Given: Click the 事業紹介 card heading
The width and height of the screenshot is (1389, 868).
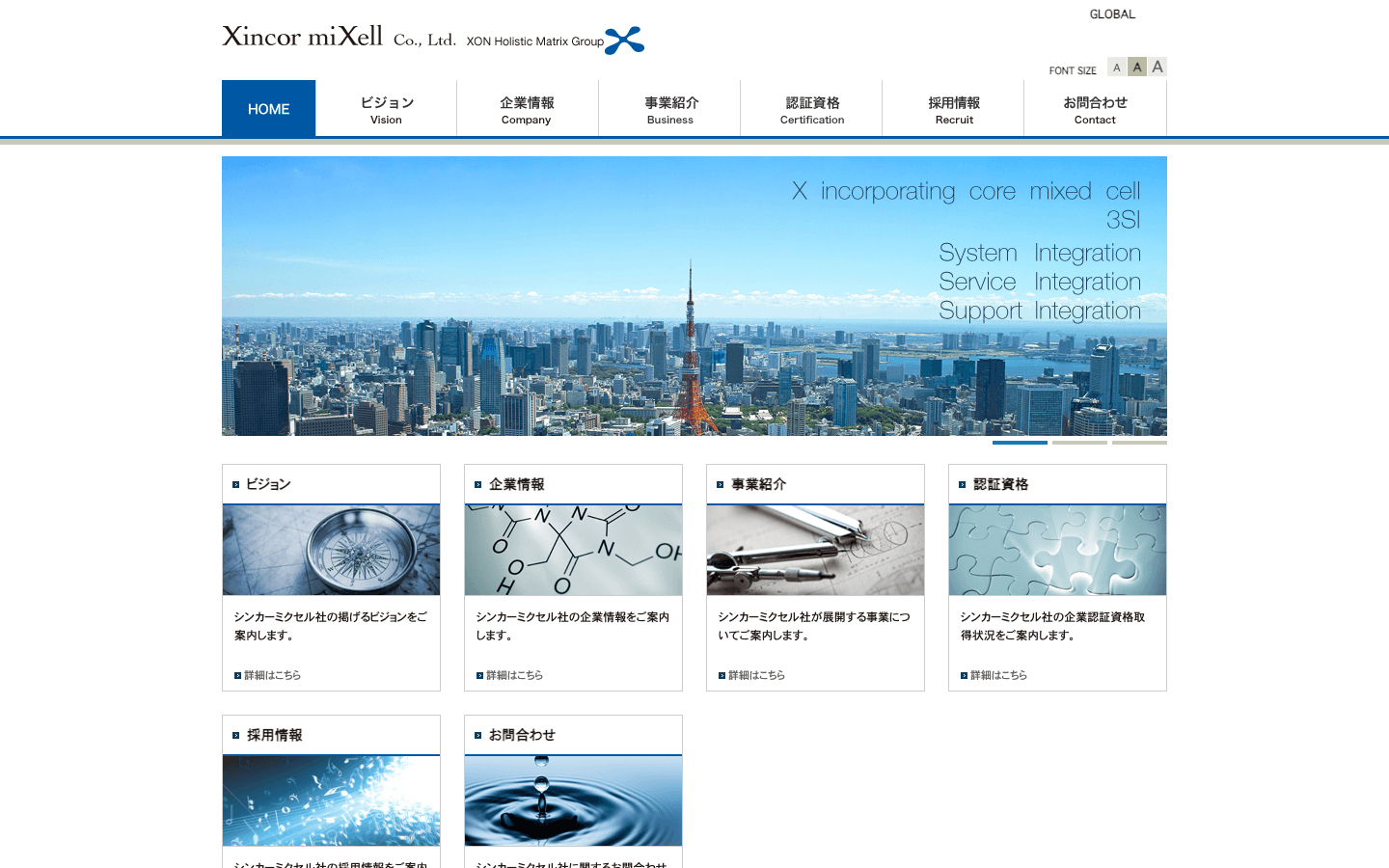Looking at the screenshot, I should (758, 484).
